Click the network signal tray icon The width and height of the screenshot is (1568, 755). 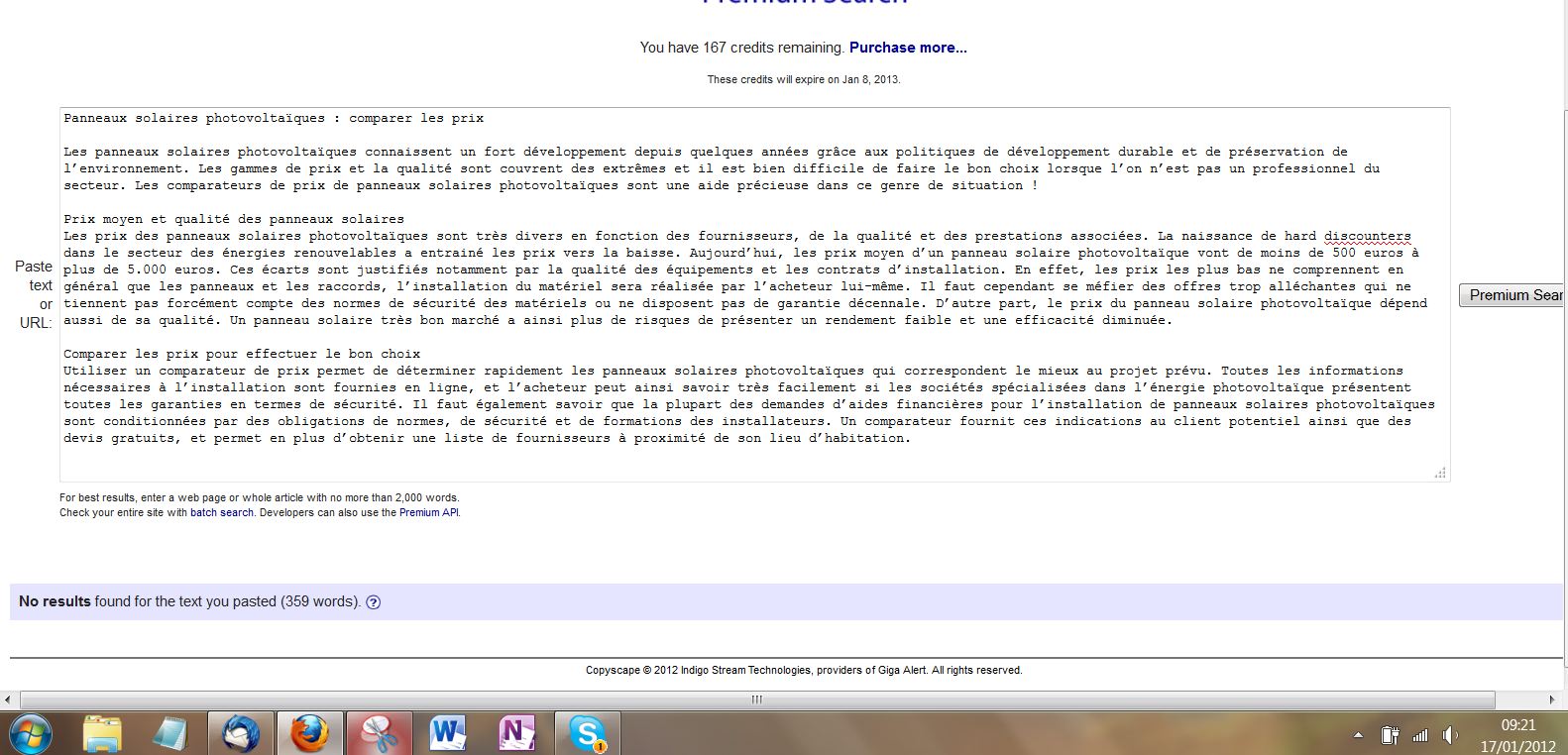pos(1420,735)
